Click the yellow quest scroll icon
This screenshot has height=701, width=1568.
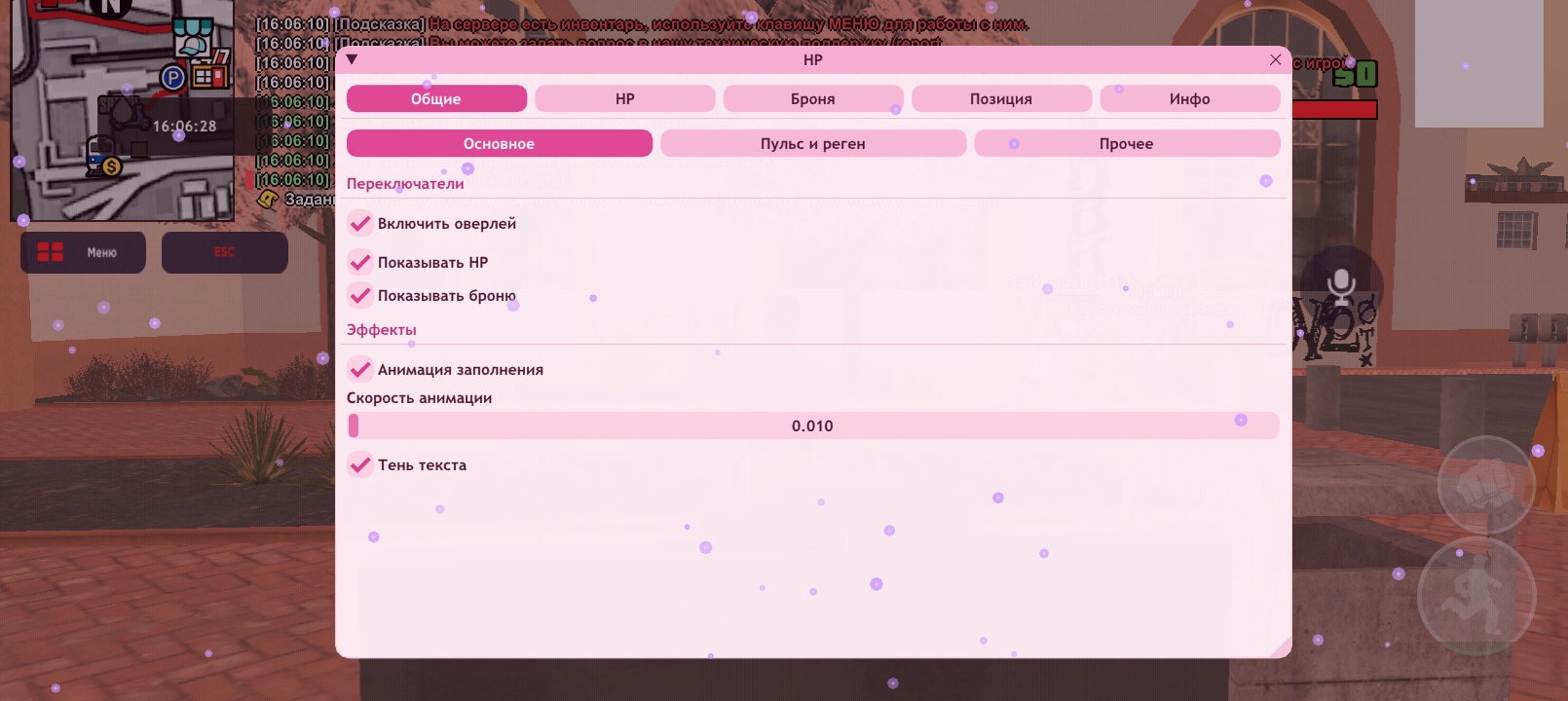(x=268, y=199)
